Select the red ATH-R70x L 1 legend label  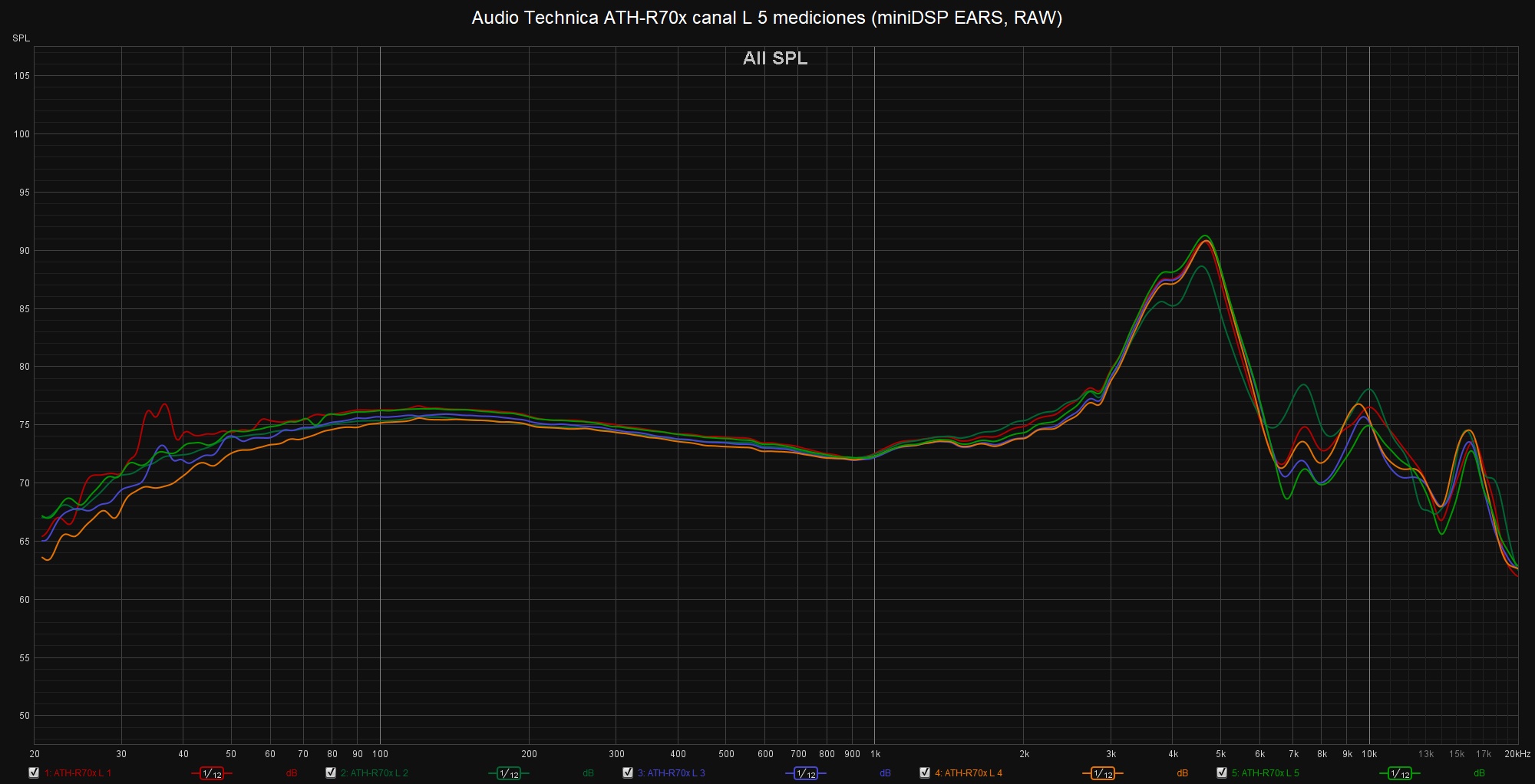point(78,773)
